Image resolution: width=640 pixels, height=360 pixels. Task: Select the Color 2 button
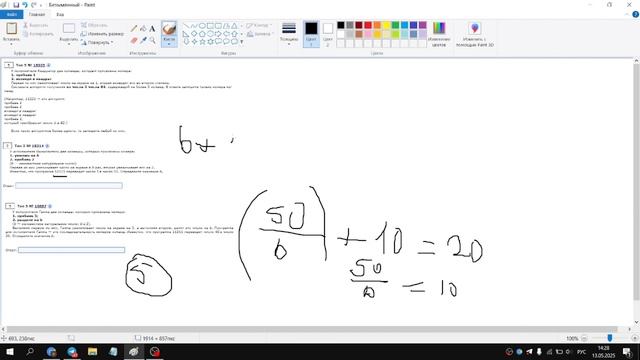coord(327,34)
